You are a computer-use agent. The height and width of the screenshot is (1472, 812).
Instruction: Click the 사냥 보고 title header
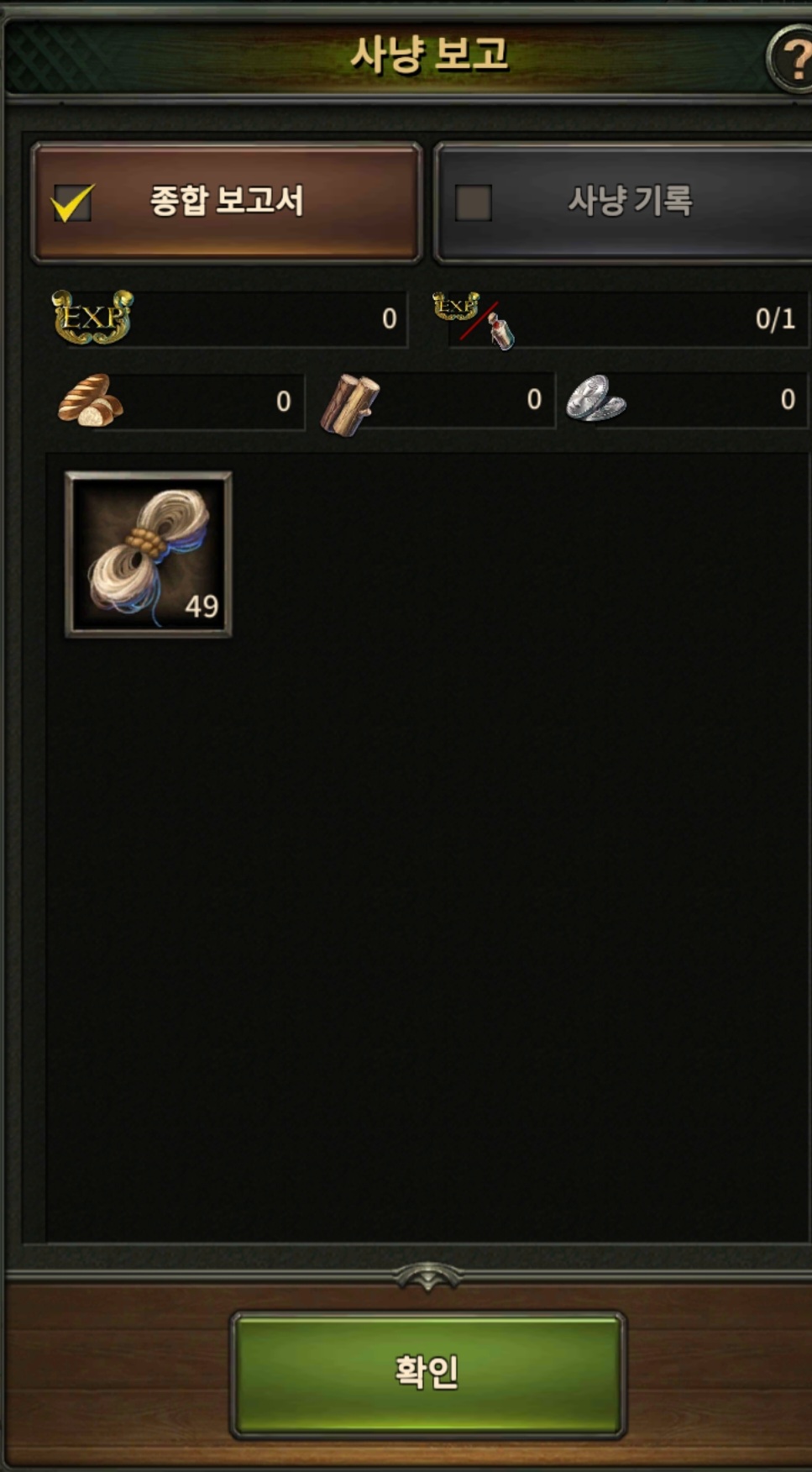click(429, 55)
